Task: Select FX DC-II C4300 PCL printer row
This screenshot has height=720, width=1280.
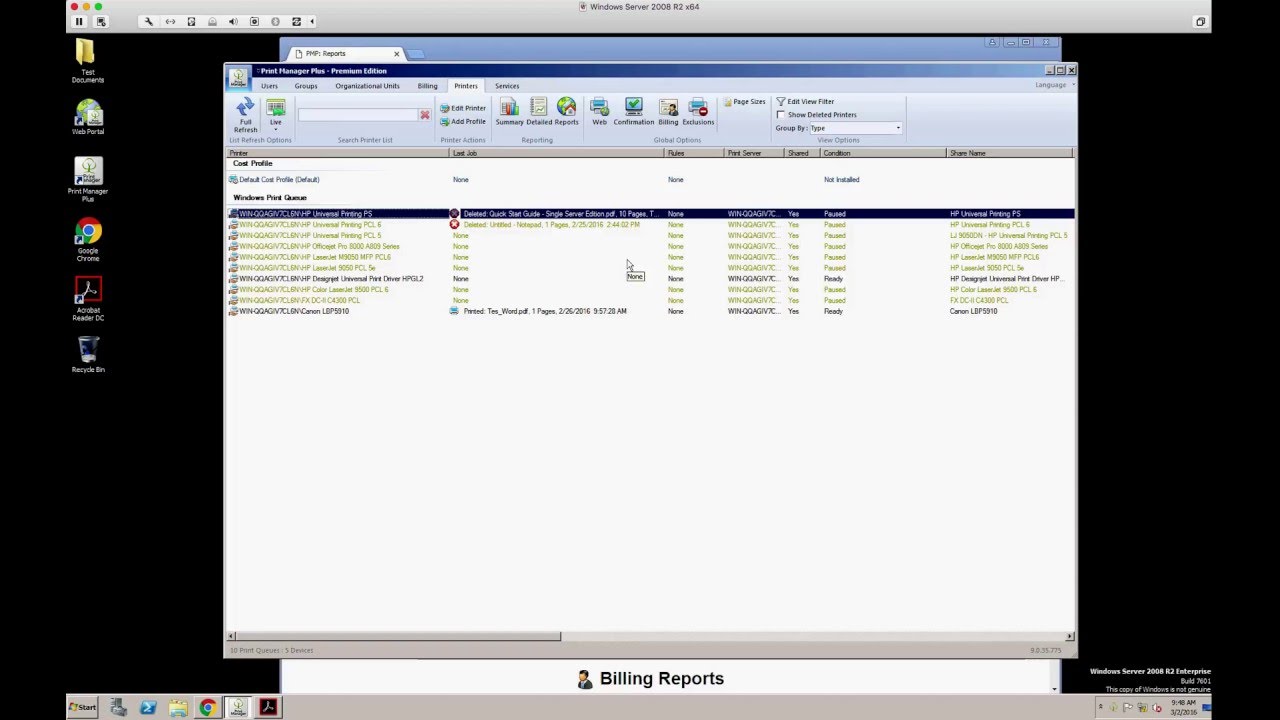Action: coord(650,300)
